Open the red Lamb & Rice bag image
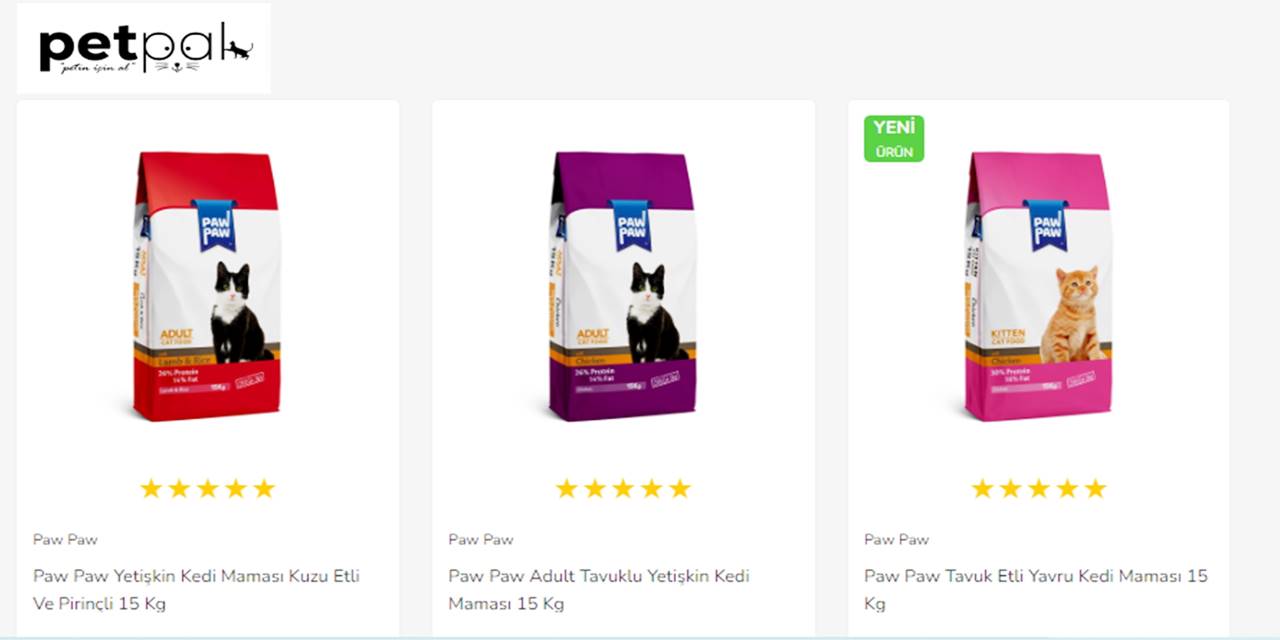 tap(207, 286)
